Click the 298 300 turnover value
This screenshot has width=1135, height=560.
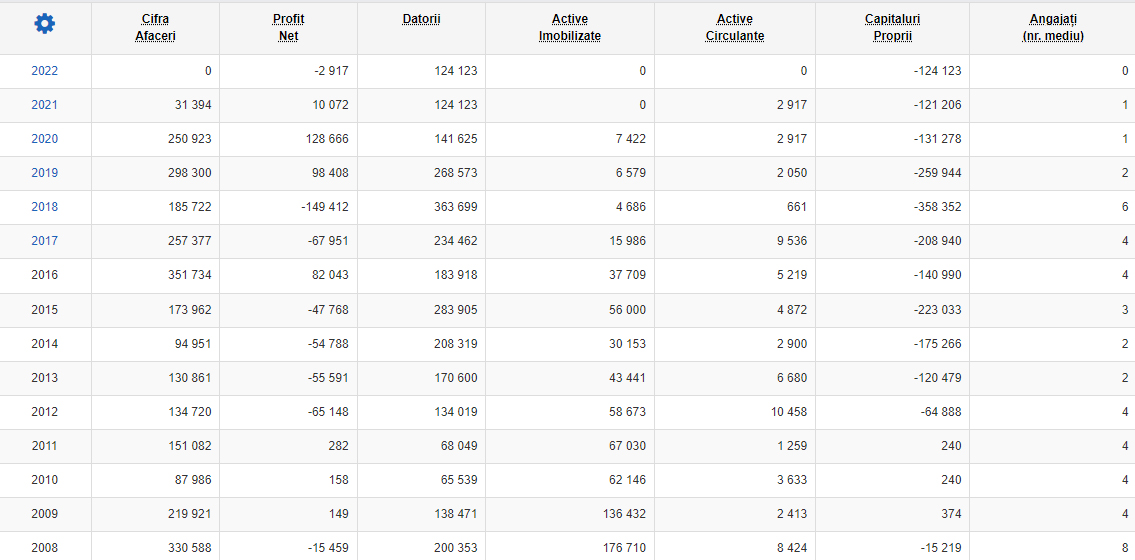(188, 173)
